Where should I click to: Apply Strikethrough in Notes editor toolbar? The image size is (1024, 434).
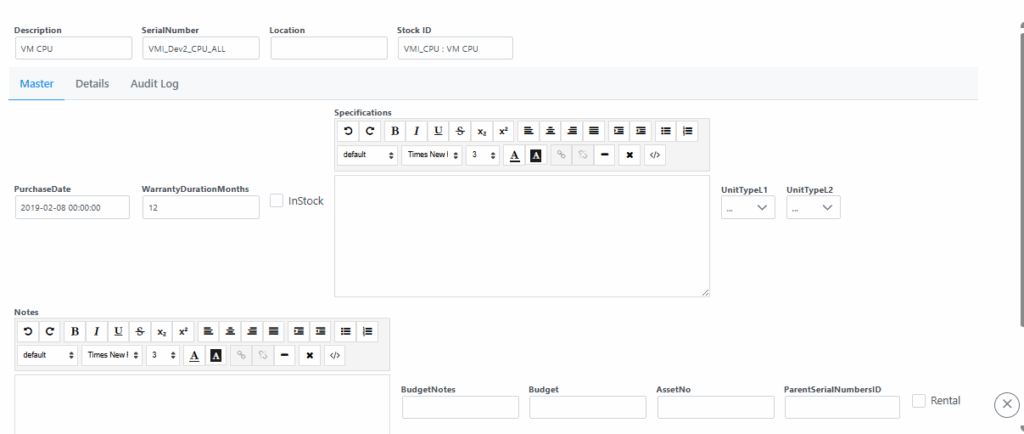140,331
